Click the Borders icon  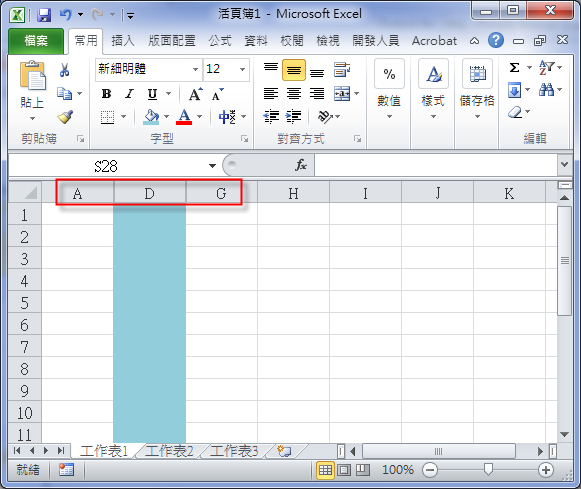click(x=107, y=117)
